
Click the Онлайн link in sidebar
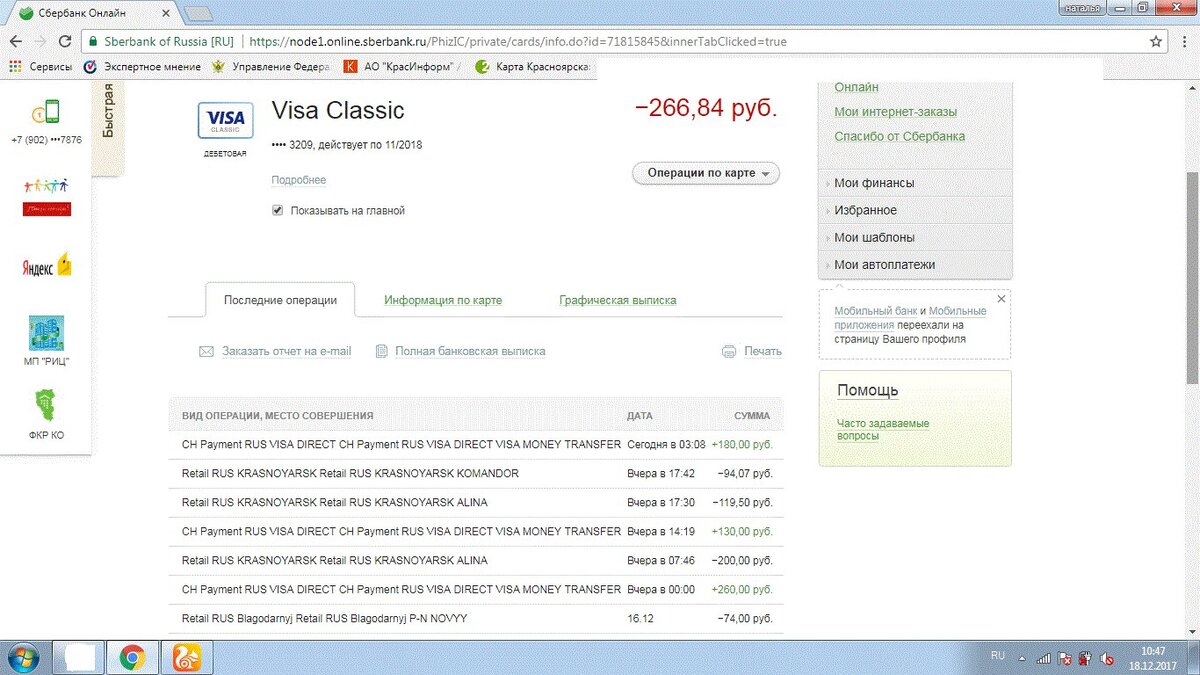[x=857, y=88]
